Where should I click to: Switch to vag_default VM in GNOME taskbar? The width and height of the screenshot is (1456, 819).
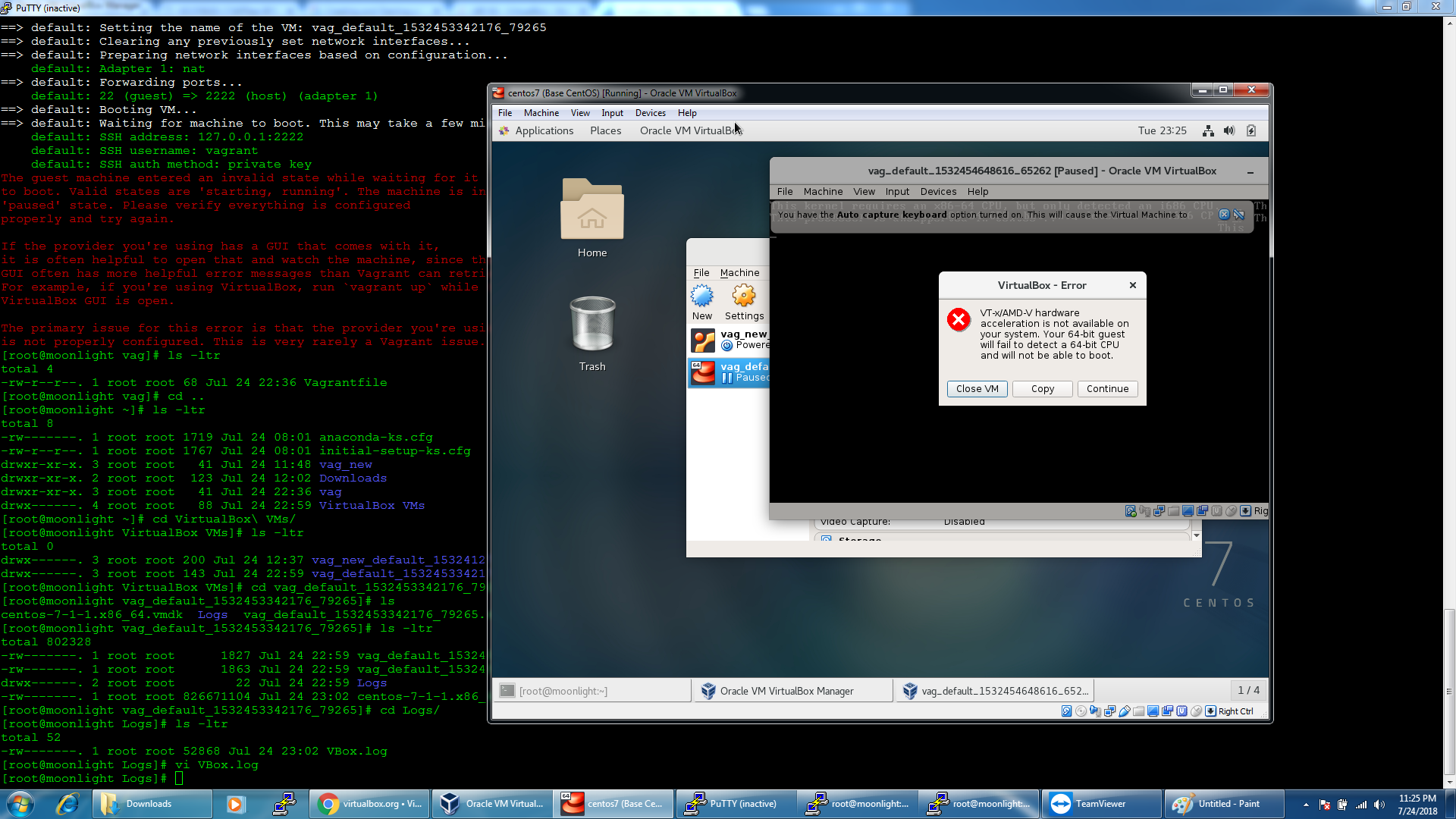coord(994,691)
